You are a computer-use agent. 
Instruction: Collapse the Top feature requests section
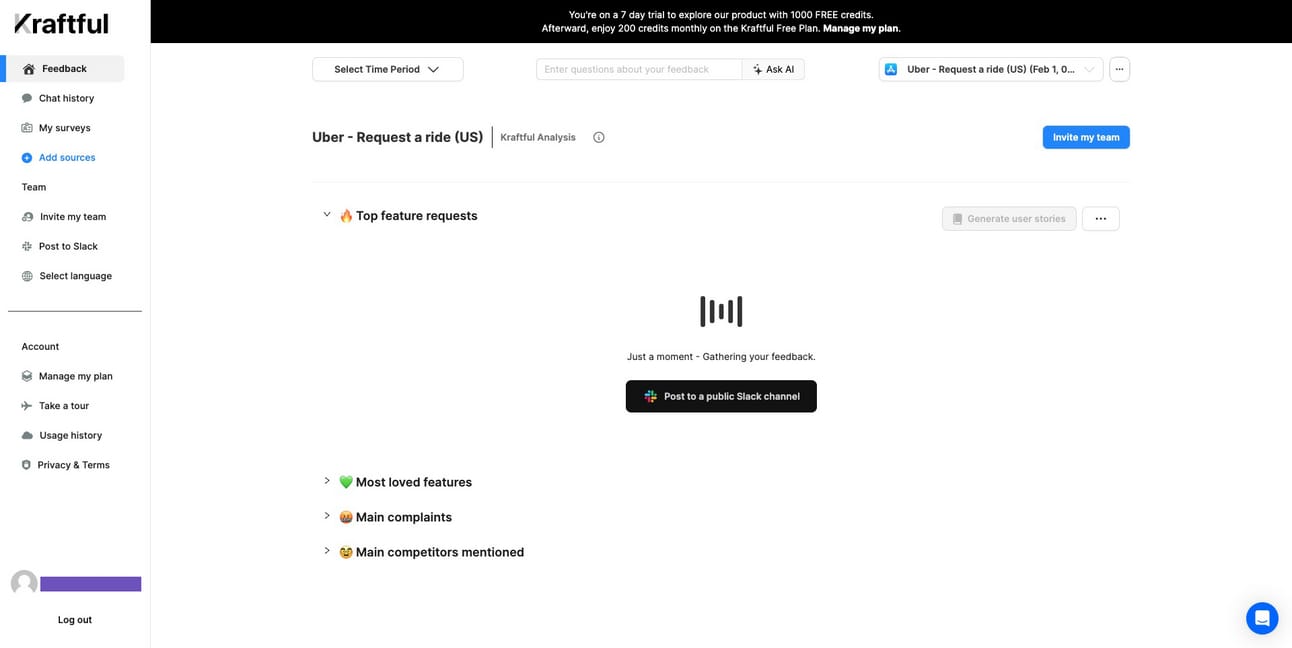click(x=327, y=215)
